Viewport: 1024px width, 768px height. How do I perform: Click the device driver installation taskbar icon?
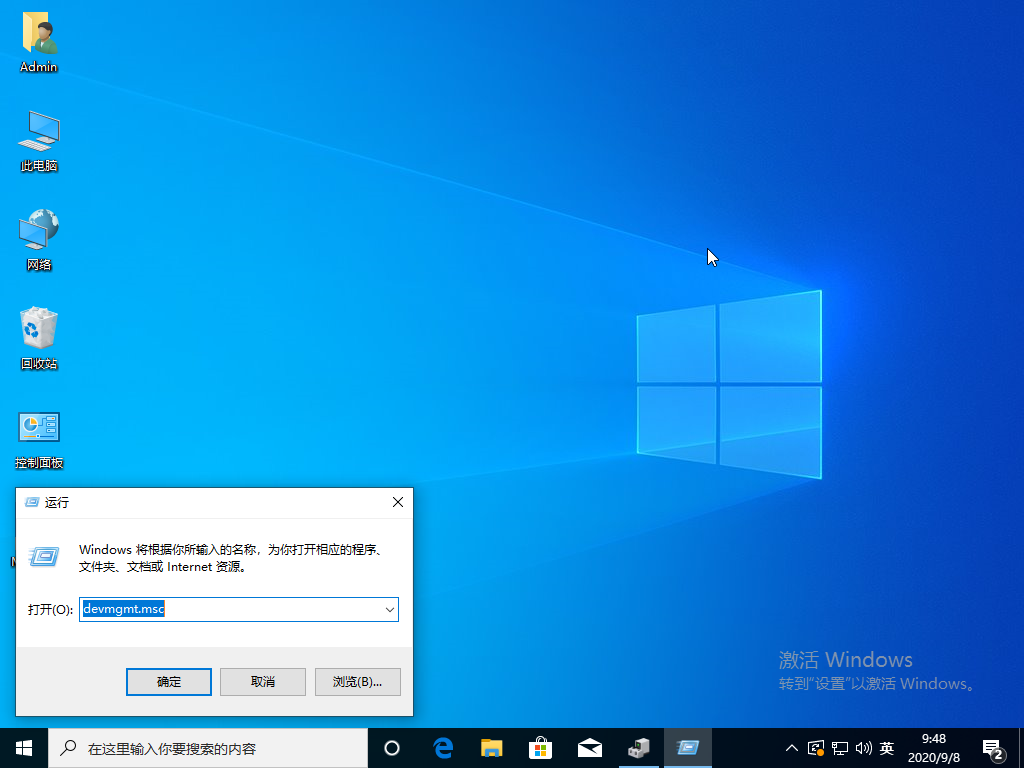click(x=638, y=747)
